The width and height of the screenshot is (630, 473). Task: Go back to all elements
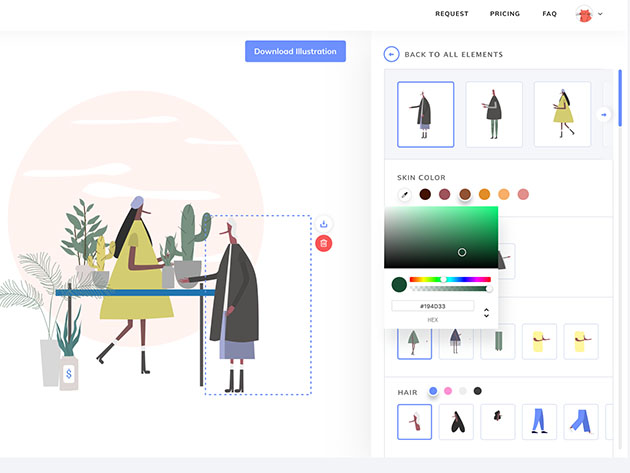pyautogui.click(x=453, y=54)
